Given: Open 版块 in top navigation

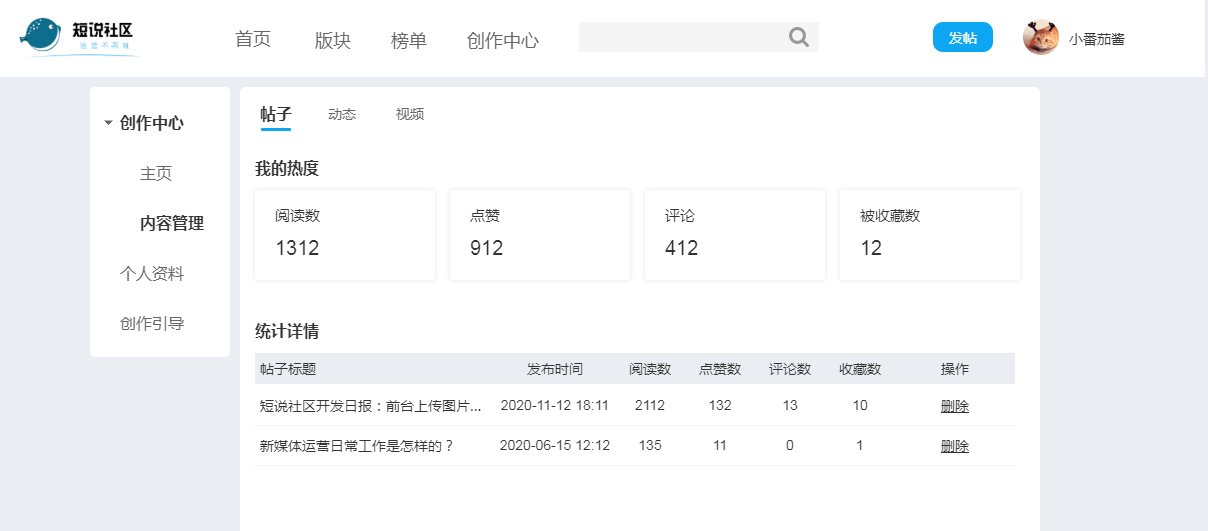Looking at the screenshot, I should click(x=332, y=40).
